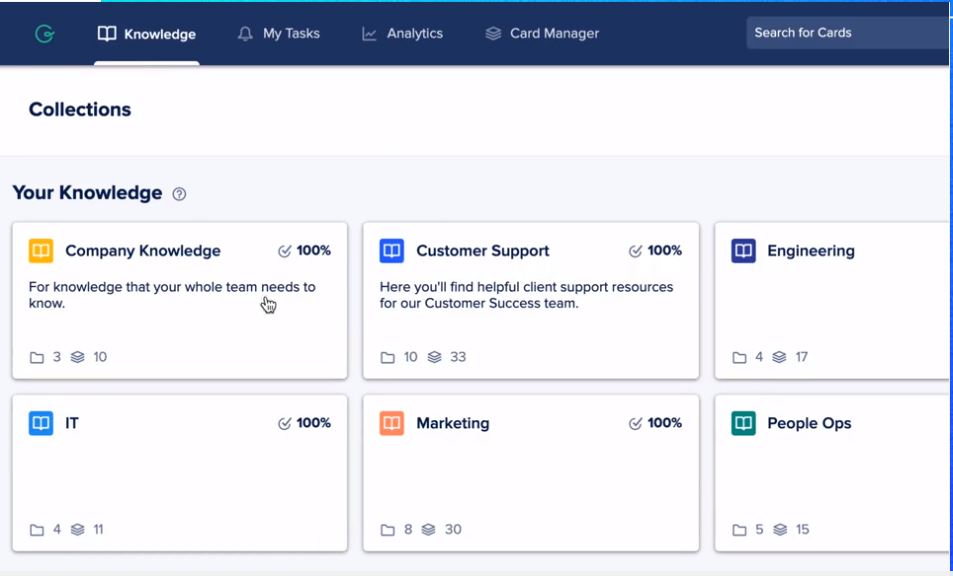Open the Analytics tab
Screen dimensions: 953x576
(414, 33)
